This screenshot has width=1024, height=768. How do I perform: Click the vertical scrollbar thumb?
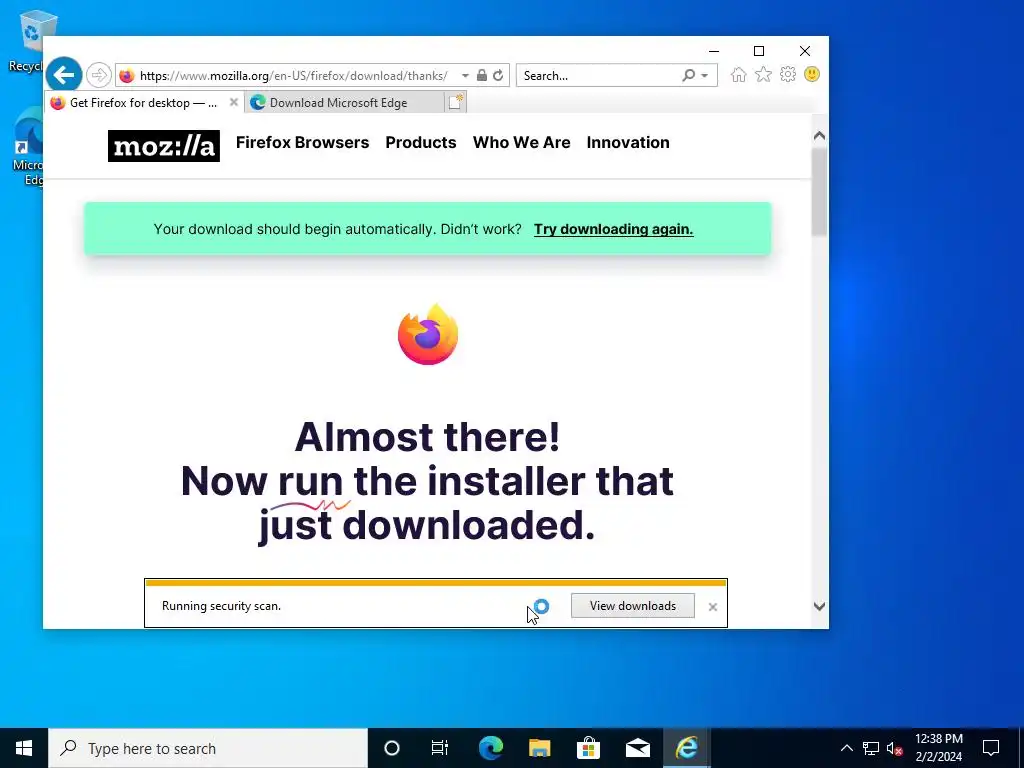819,191
